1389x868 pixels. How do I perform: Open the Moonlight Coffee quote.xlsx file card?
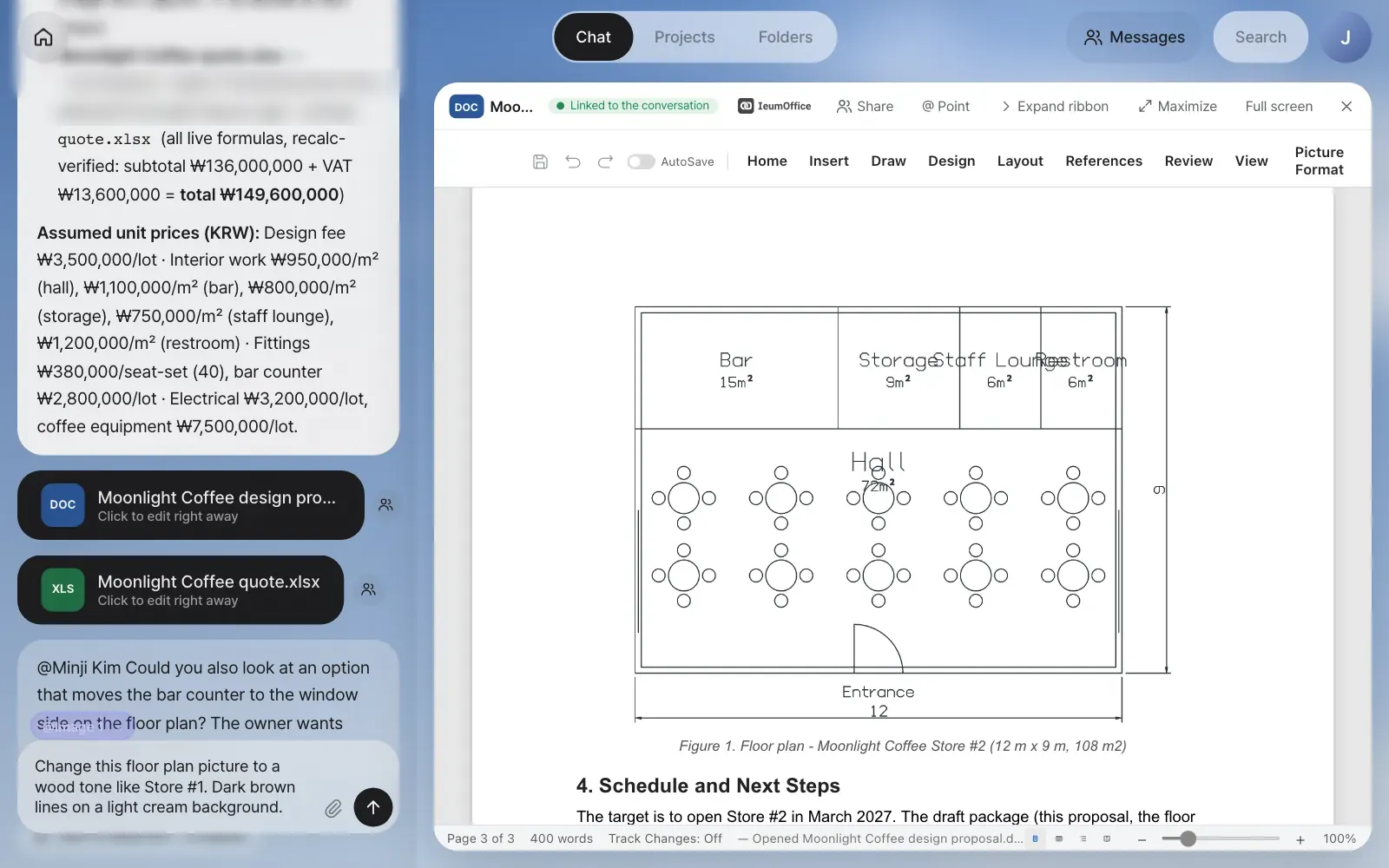[x=181, y=589]
